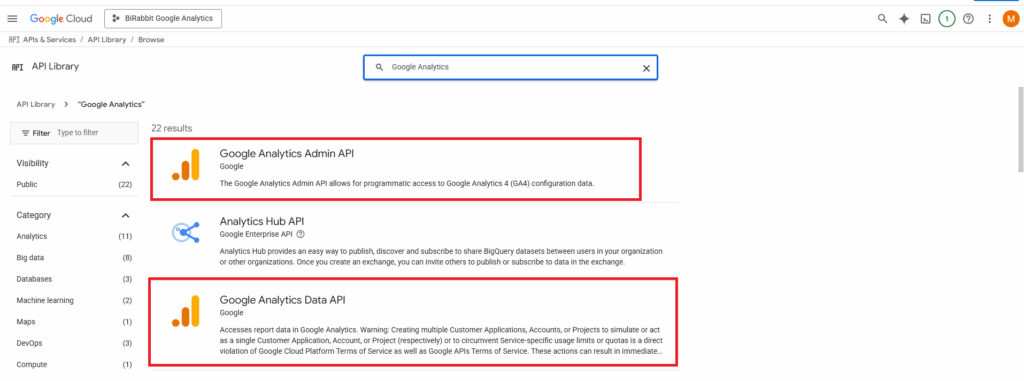Click the magnifier icon inside search box
1024x381 pixels.
point(379,67)
